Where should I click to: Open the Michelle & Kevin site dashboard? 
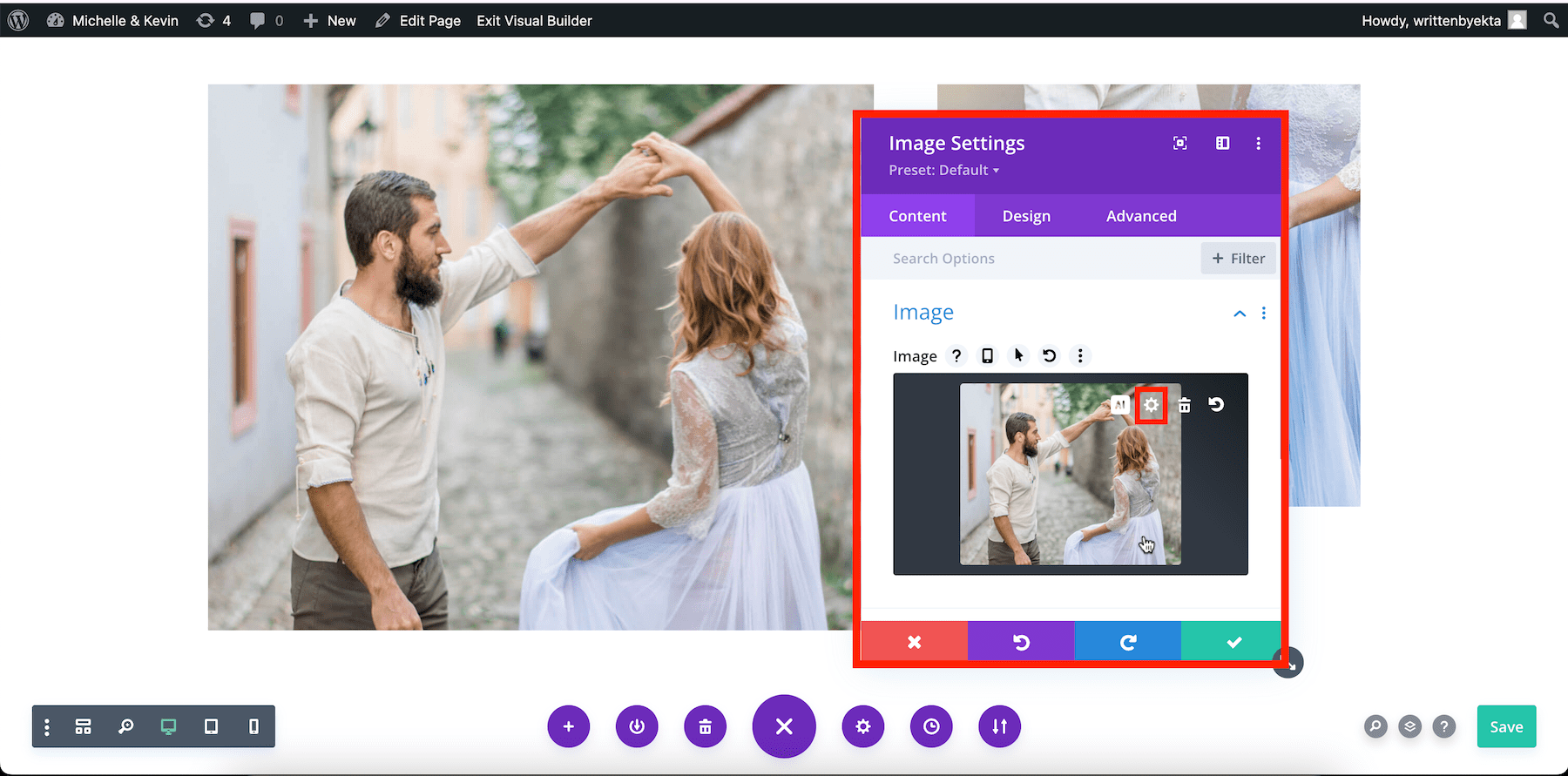pyautogui.click(x=112, y=20)
